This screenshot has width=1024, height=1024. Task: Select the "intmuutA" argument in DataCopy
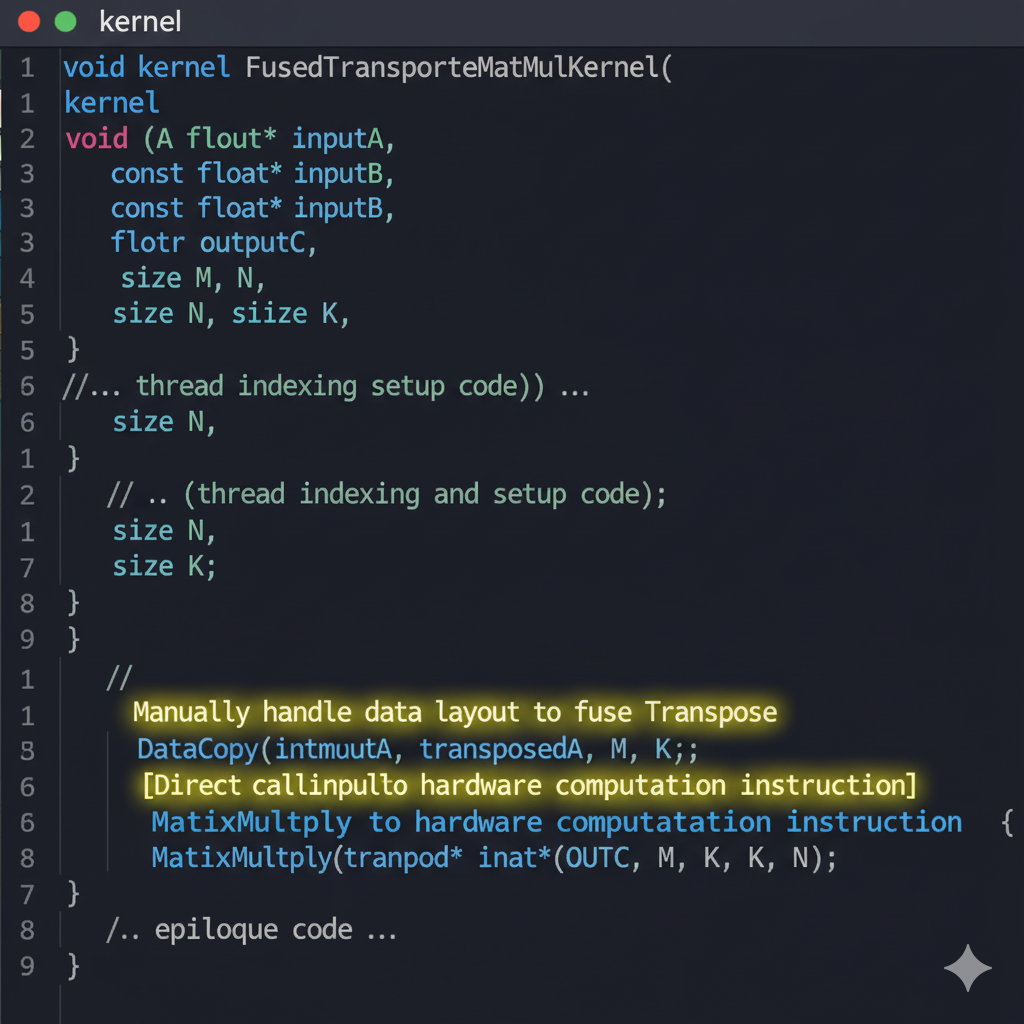pyautogui.click(x=333, y=749)
